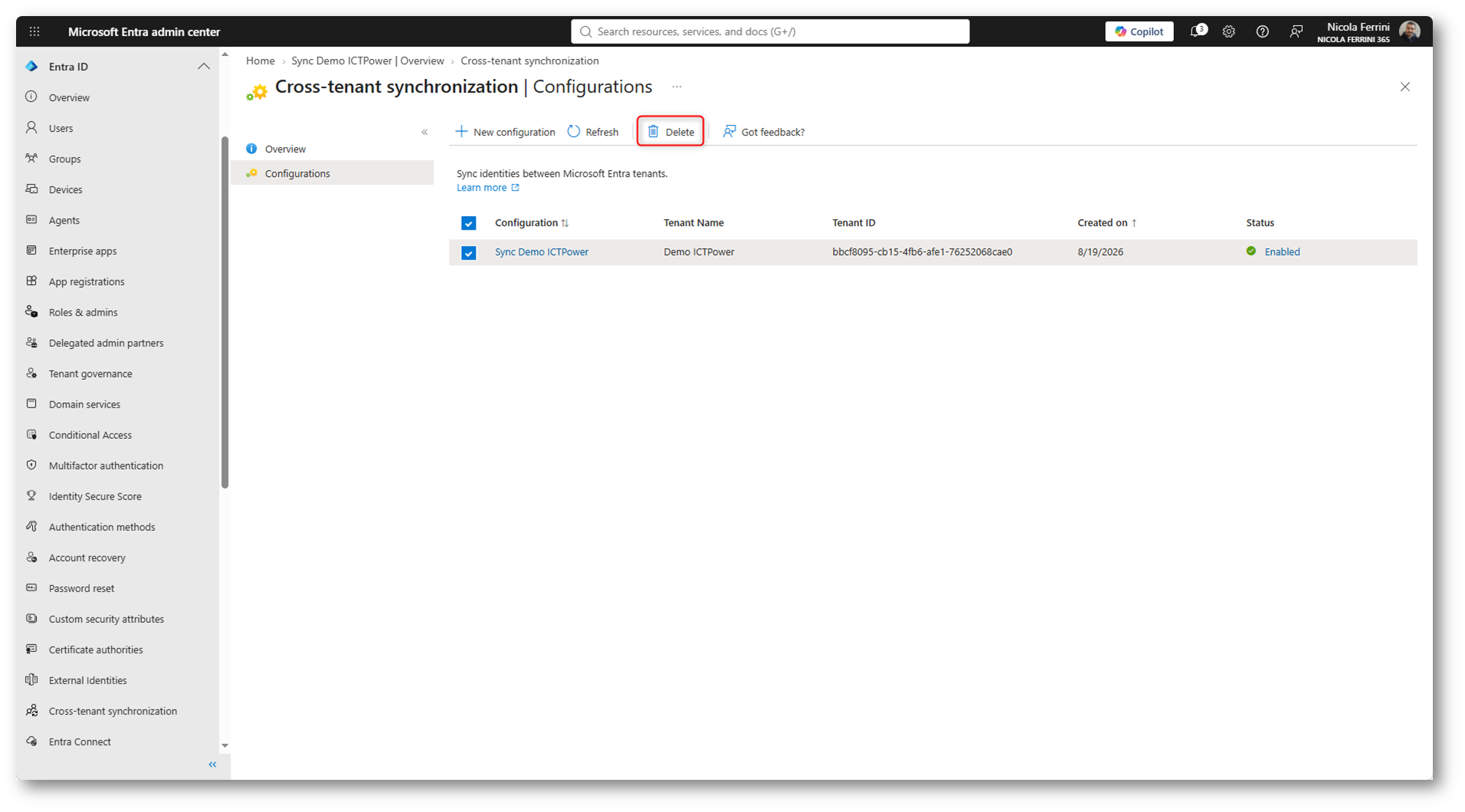Viewport: 1465px width, 812px height.
Task: Click the search resources box
Action: [x=770, y=31]
